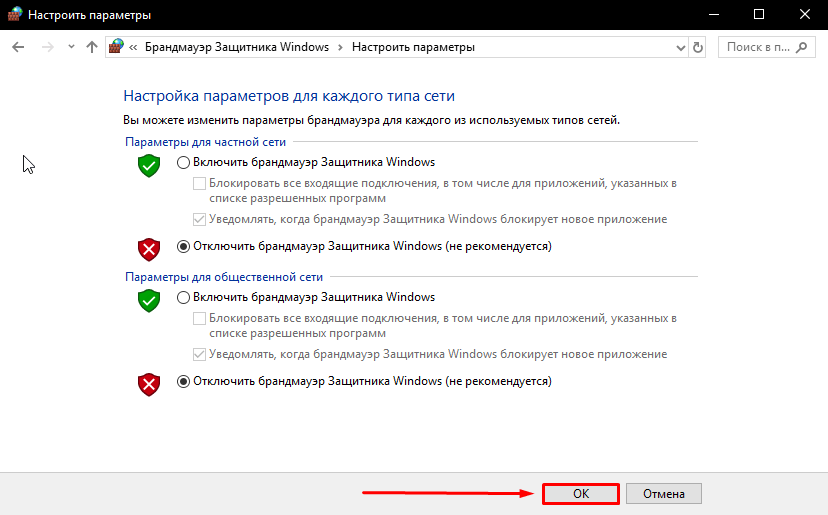Screen dimensions: 828x515
Task: Click the Отмена button
Action: (x=664, y=493)
